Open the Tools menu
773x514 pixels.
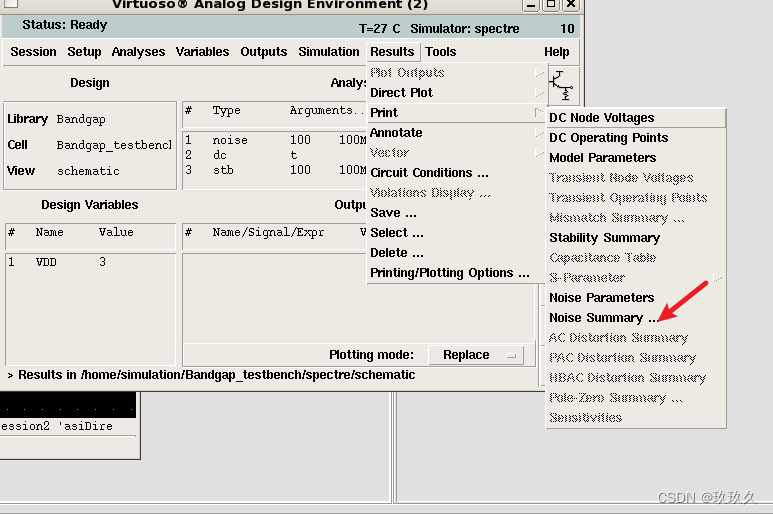click(x=441, y=52)
